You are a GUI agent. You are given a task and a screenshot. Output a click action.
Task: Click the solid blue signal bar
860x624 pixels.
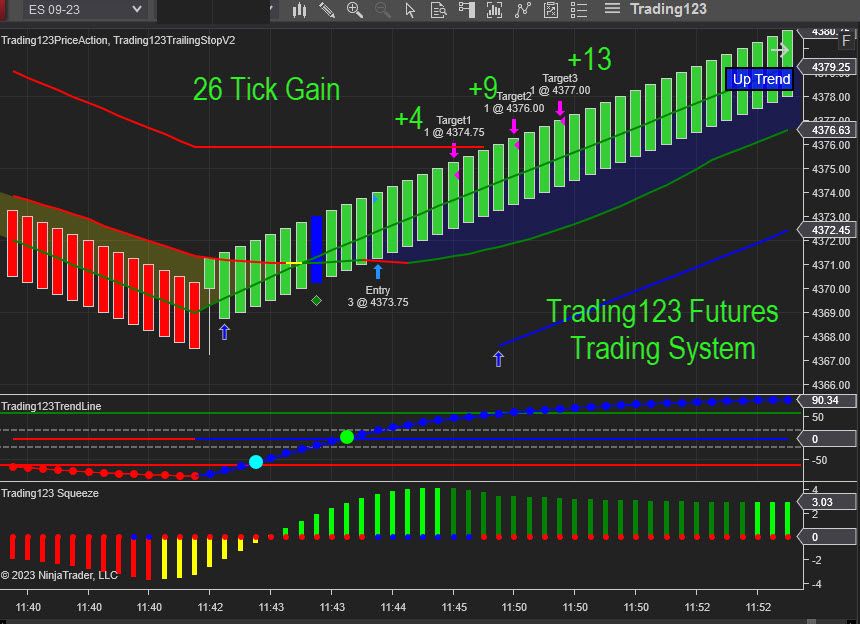click(316, 249)
